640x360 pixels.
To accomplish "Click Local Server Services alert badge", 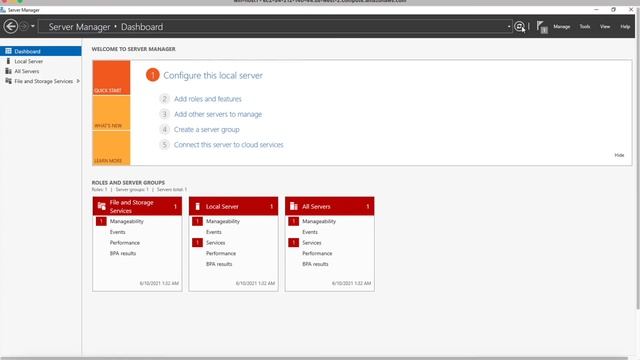I will 198,242.
